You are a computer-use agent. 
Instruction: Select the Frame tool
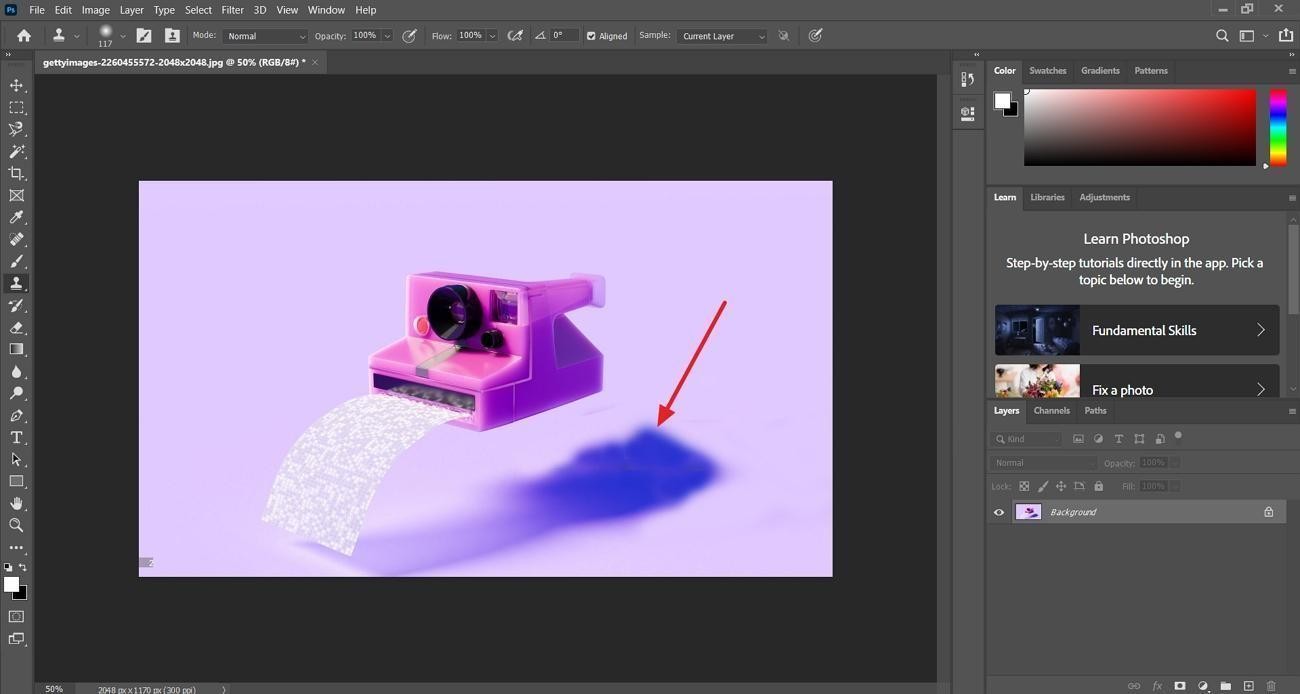coord(16,195)
